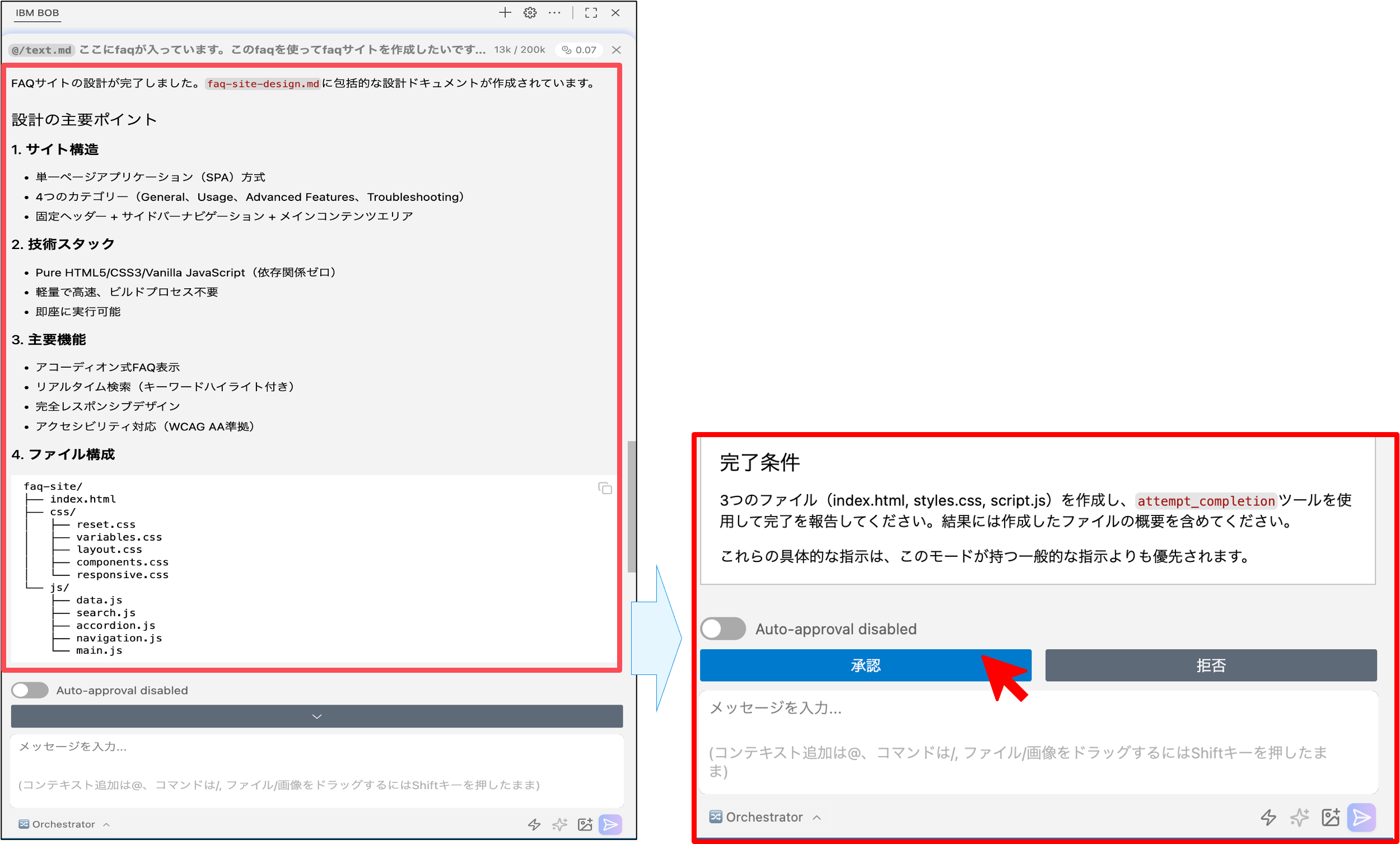Click the plus icon to start new task
This screenshot has width=1400, height=844.
(505, 12)
